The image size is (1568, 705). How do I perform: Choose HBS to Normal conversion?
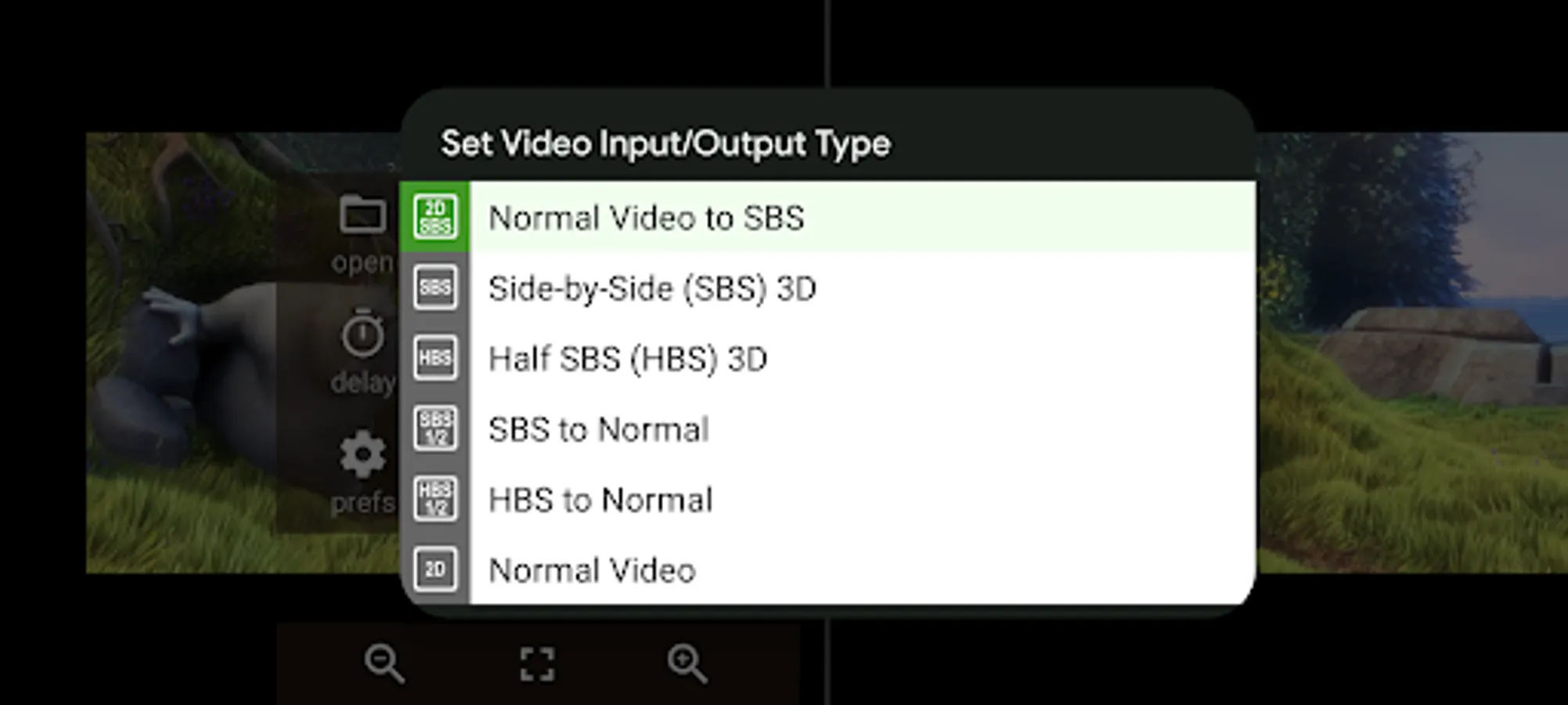(600, 499)
